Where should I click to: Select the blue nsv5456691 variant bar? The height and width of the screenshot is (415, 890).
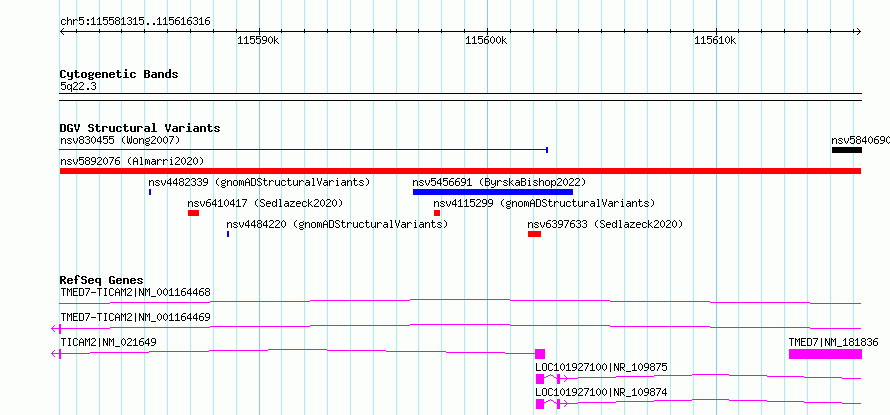pyautogui.click(x=493, y=192)
